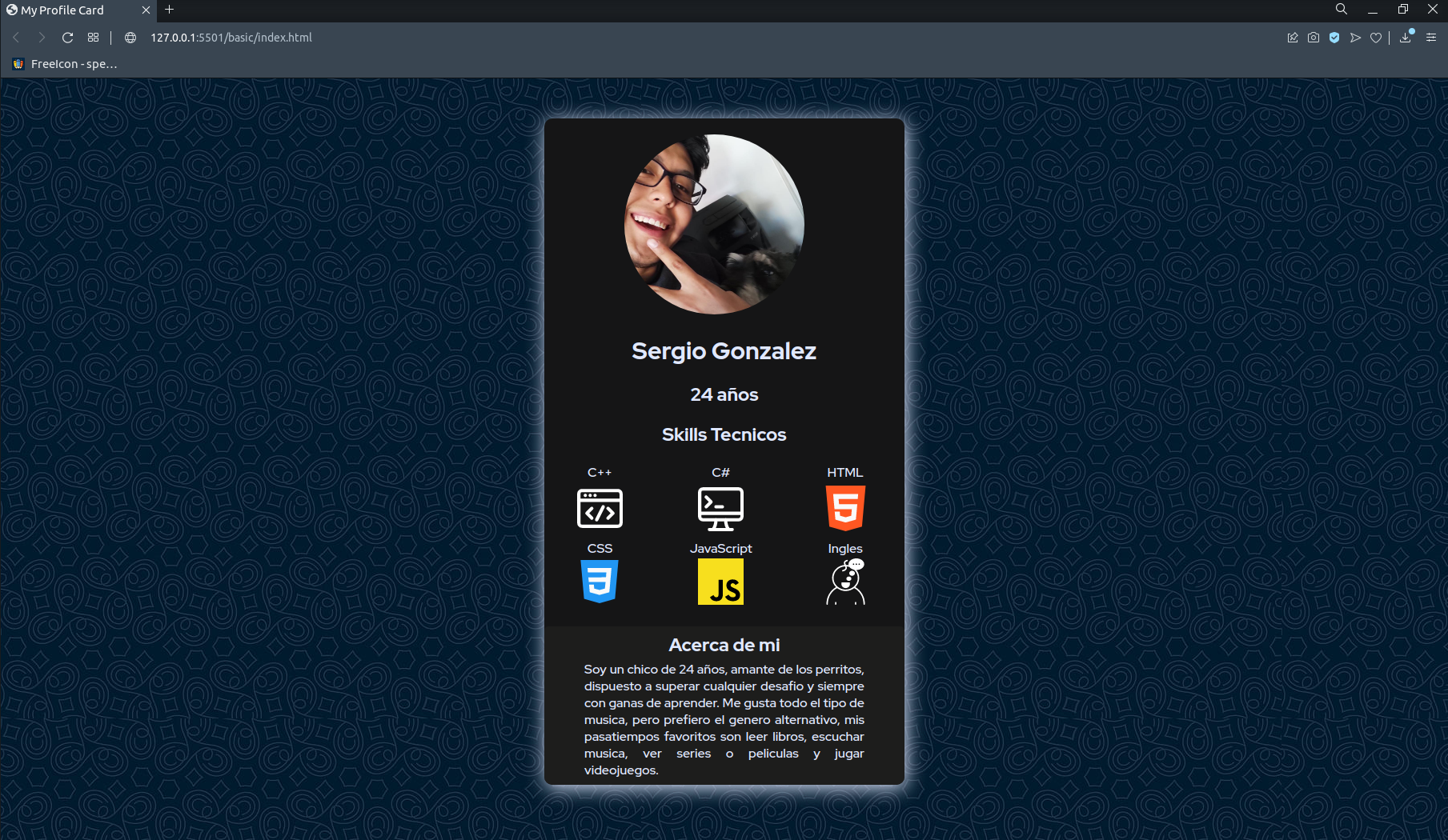
Task: Toggle tab tiling with the grid icon
Action: [93, 37]
